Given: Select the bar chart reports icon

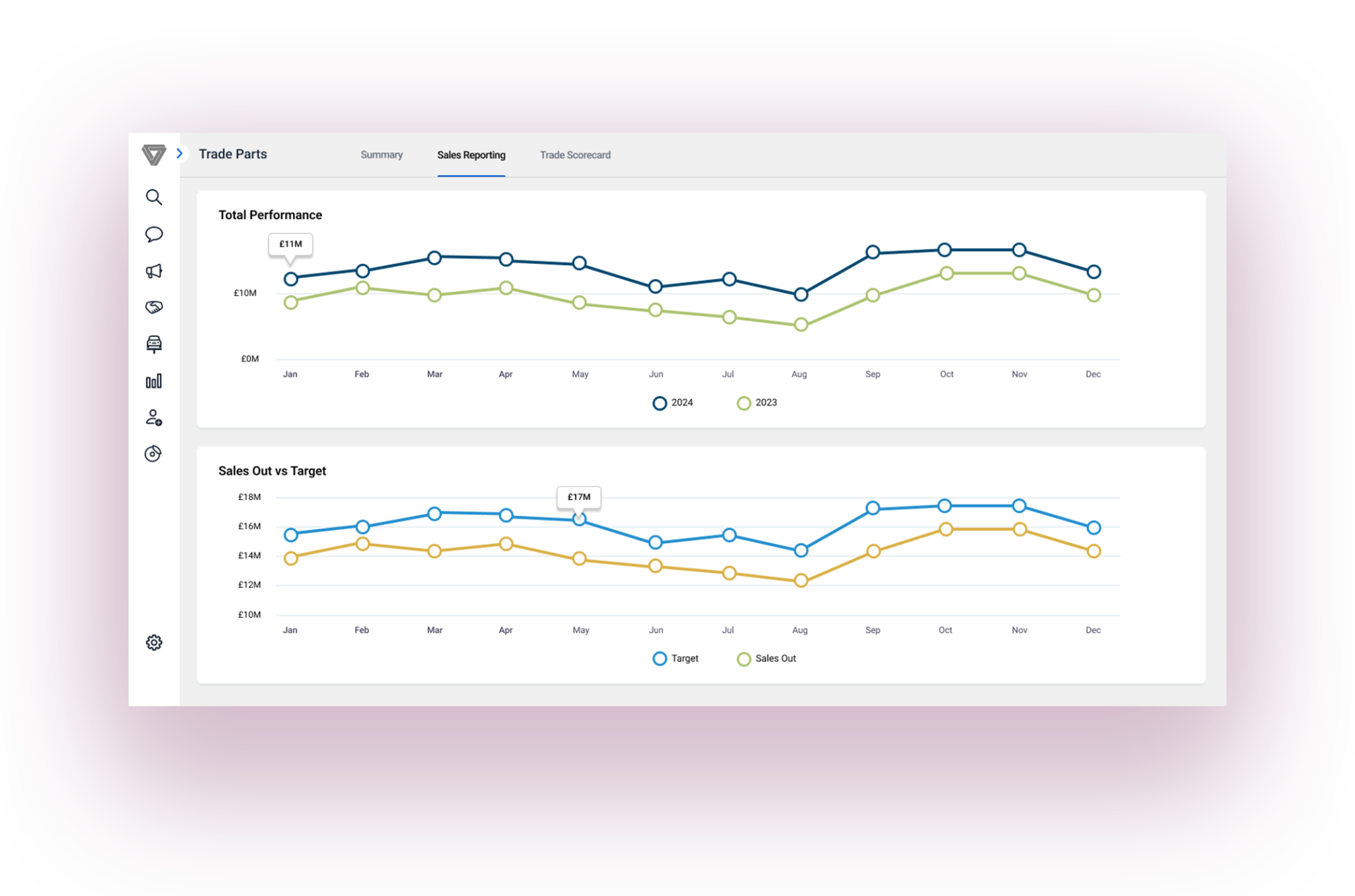Looking at the screenshot, I should pos(153,381).
